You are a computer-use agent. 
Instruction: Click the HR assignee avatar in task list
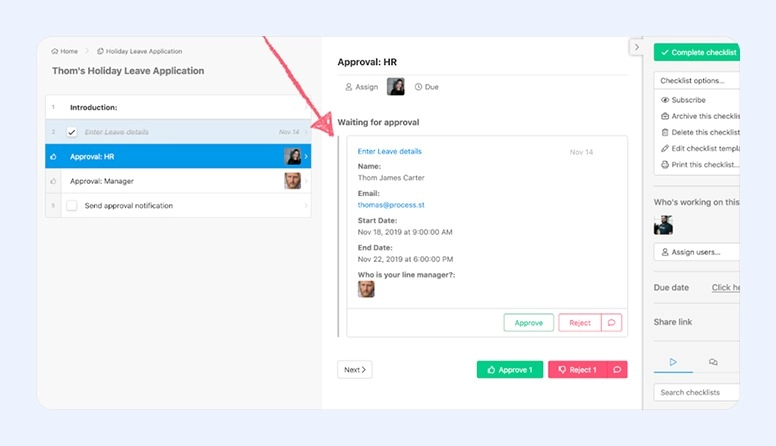[x=292, y=156]
